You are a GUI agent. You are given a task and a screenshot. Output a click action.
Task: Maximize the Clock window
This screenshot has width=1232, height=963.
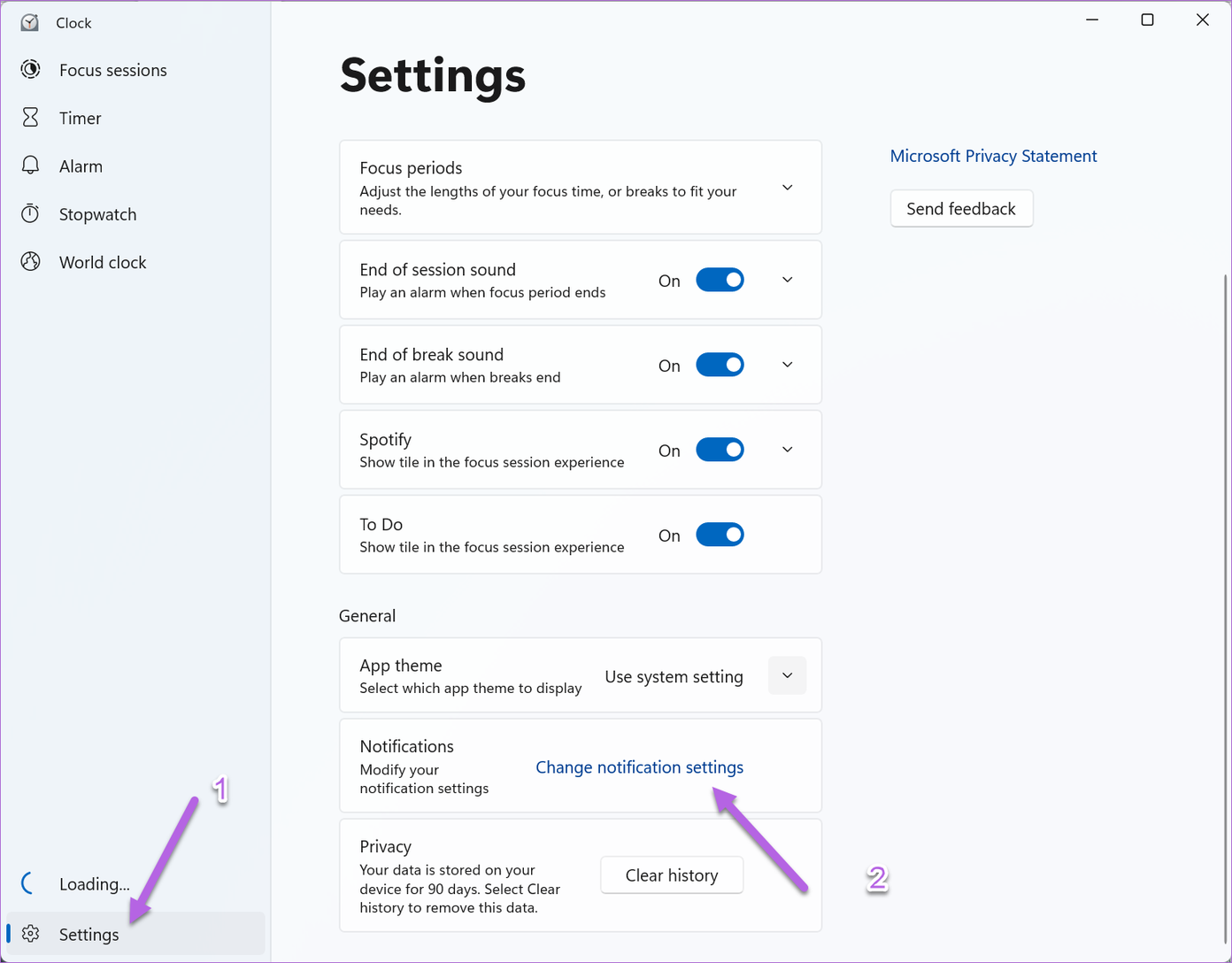tap(1147, 19)
